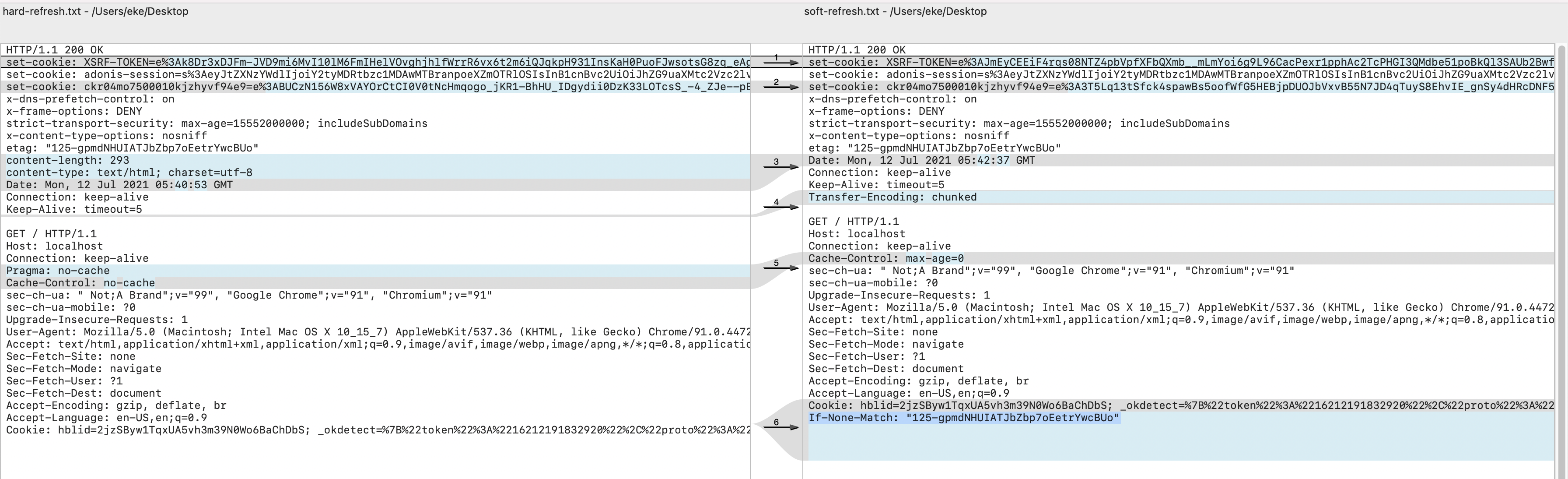Screen dimensions: 1568x479
Task: Click the etag line in the right pane
Action: (934, 148)
